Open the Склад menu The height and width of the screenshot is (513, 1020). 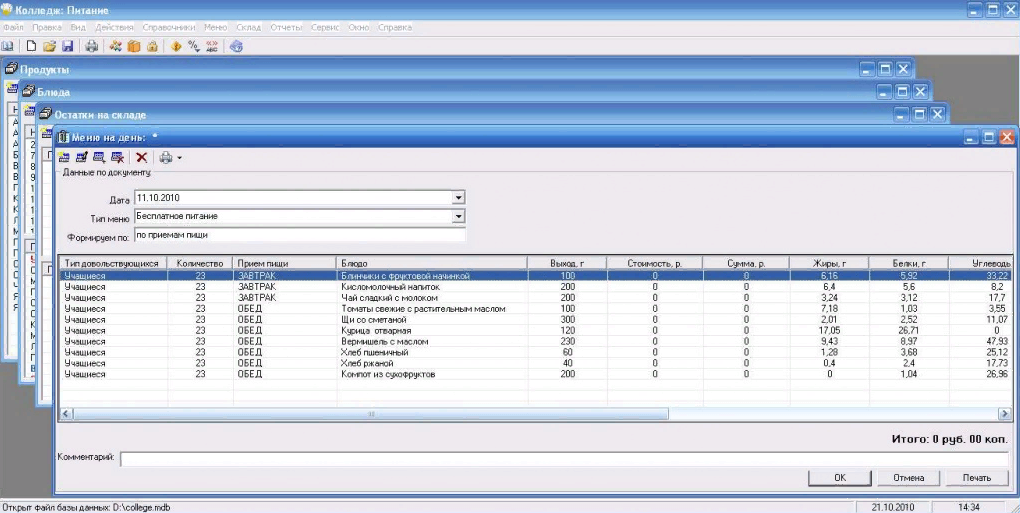[249, 27]
